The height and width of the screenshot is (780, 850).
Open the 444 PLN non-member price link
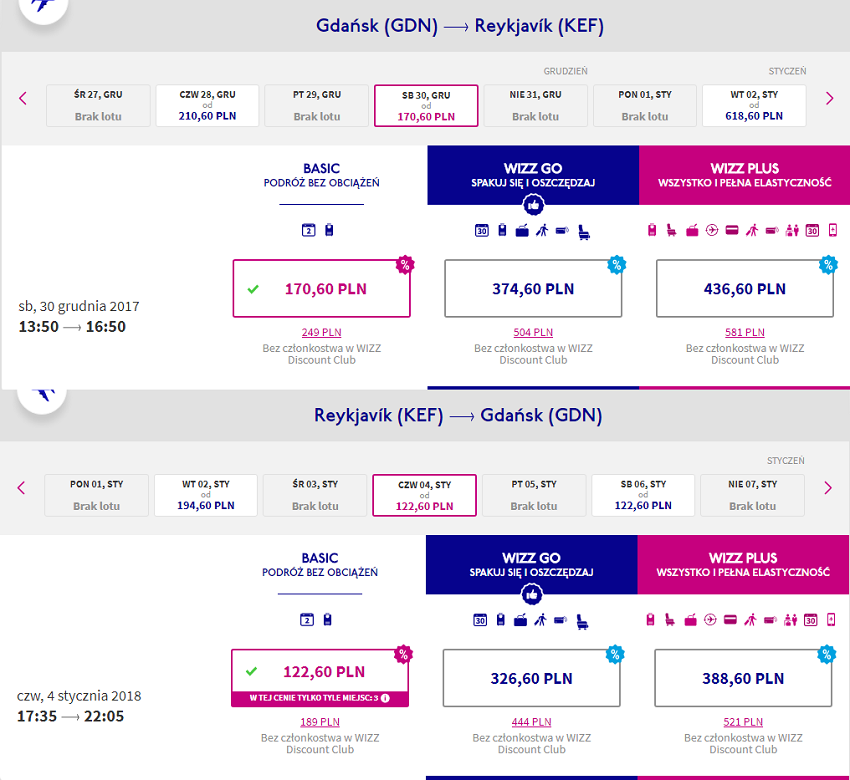pyautogui.click(x=532, y=722)
